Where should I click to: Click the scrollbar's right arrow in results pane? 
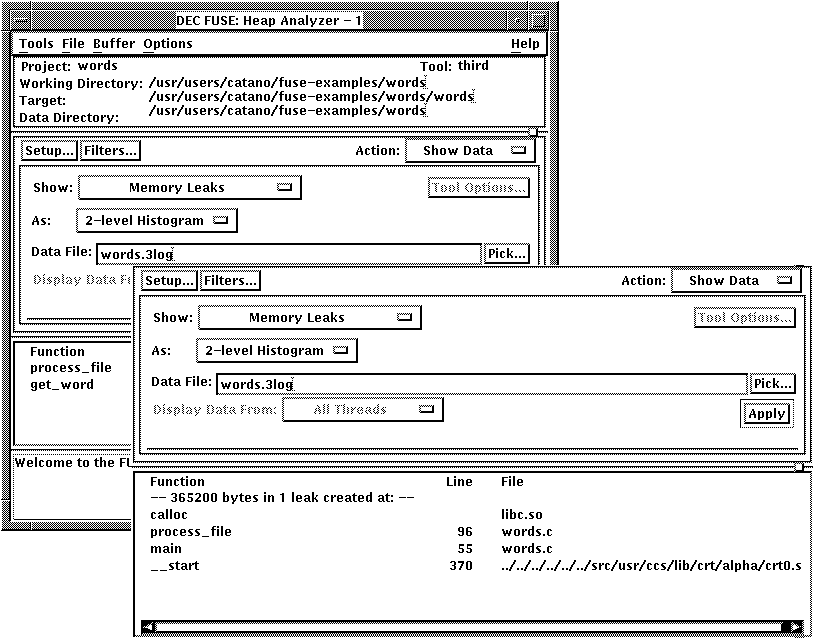[x=796, y=627]
